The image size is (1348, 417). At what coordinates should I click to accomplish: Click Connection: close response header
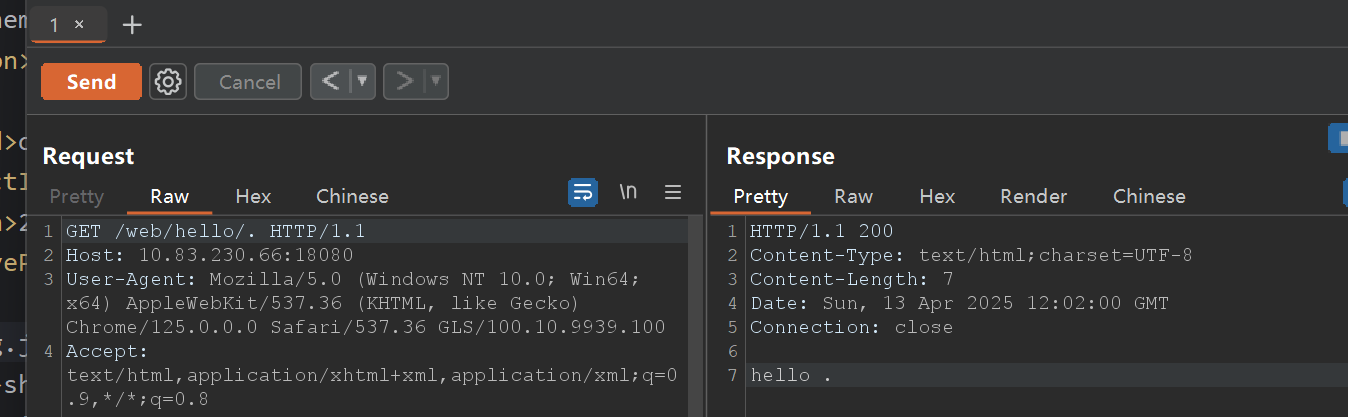point(851,327)
